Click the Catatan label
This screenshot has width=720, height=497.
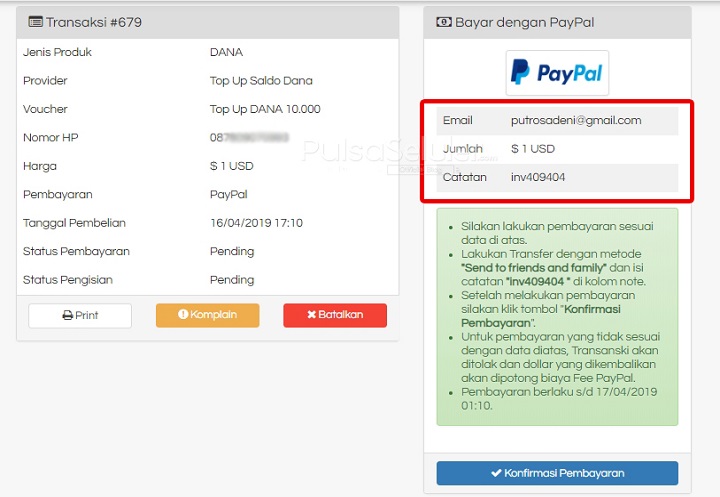point(464,177)
